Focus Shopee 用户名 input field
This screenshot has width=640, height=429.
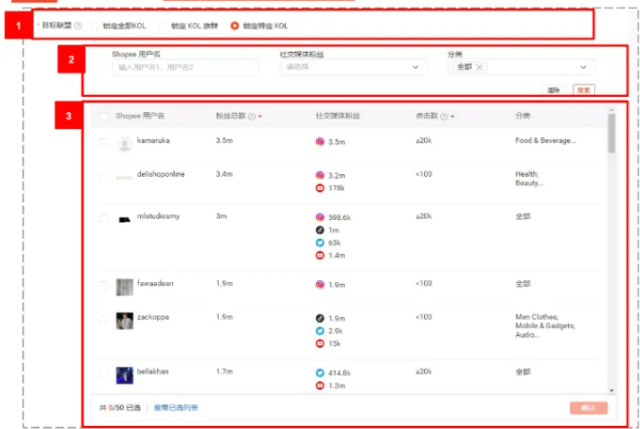[x=185, y=67]
